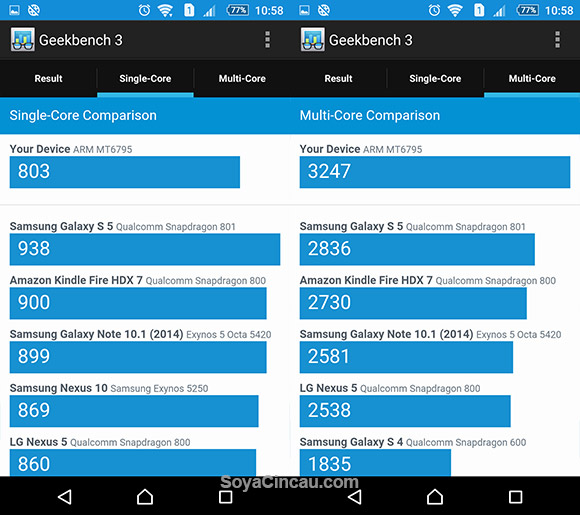Switch to Multi-Core tab on left screen

(x=242, y=78)
